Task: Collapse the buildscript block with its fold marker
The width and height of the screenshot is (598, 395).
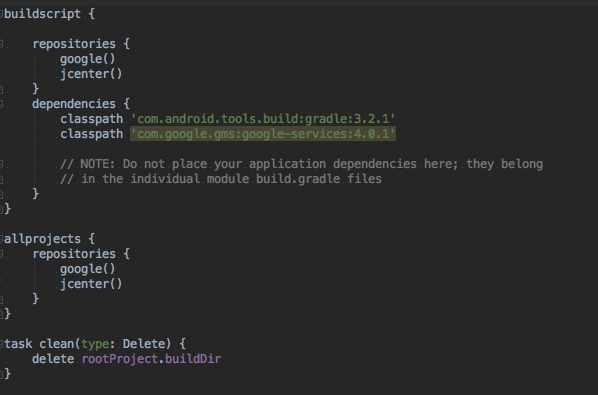Action: point(2,14)
